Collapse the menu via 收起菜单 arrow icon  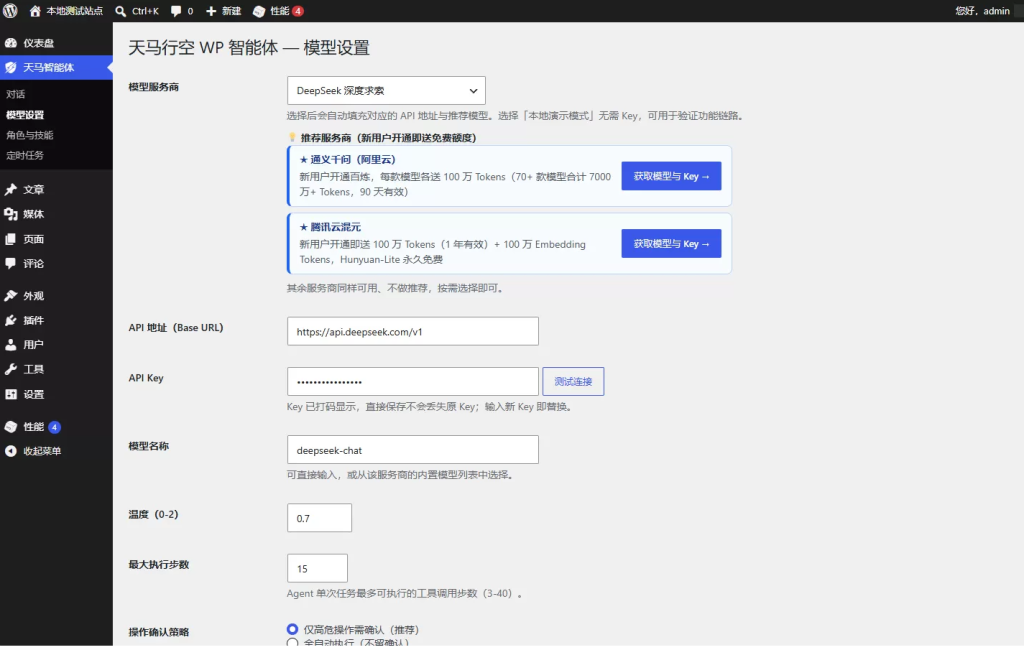click(10, 451)
